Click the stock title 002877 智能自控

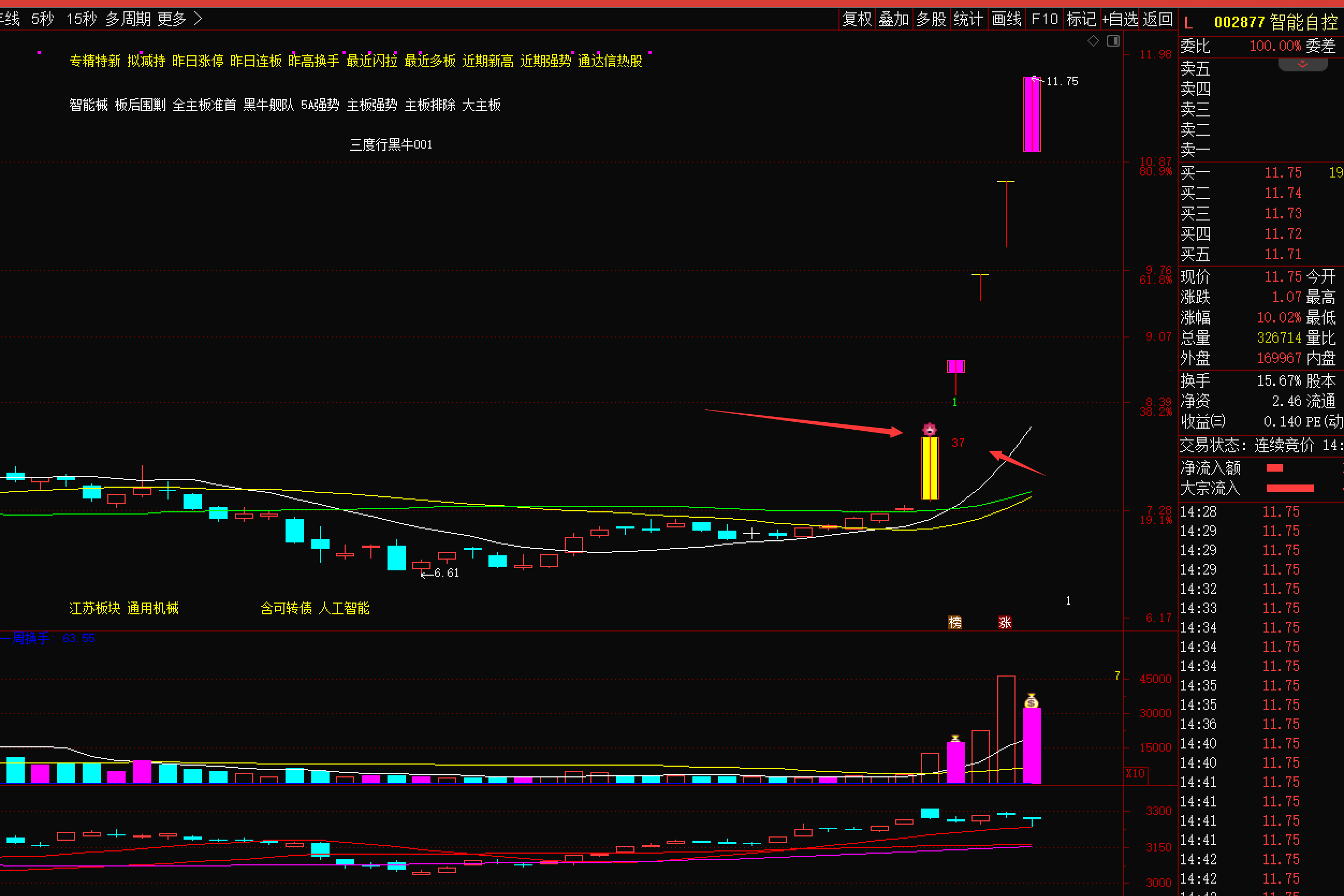tap(1276, 23)
